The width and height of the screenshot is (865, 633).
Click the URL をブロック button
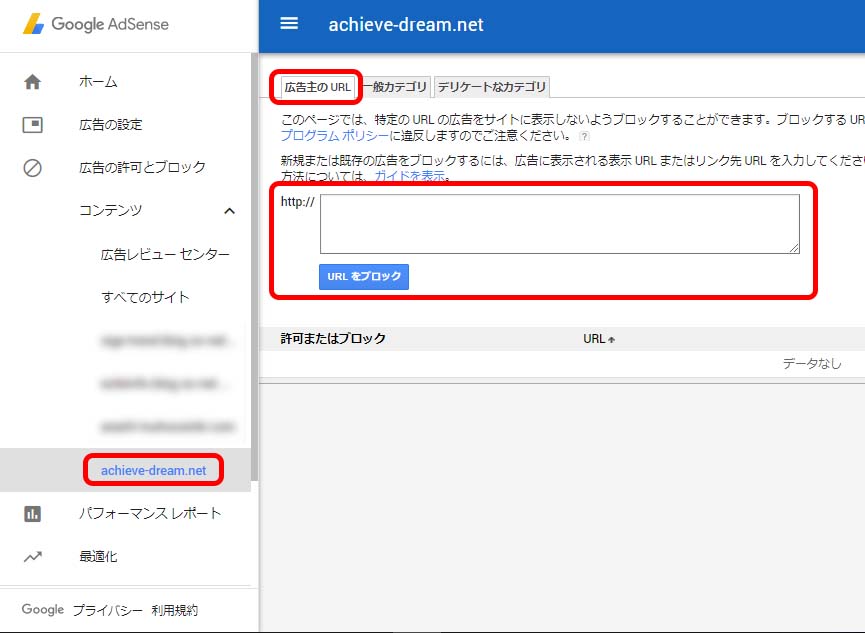pos(364,276)
